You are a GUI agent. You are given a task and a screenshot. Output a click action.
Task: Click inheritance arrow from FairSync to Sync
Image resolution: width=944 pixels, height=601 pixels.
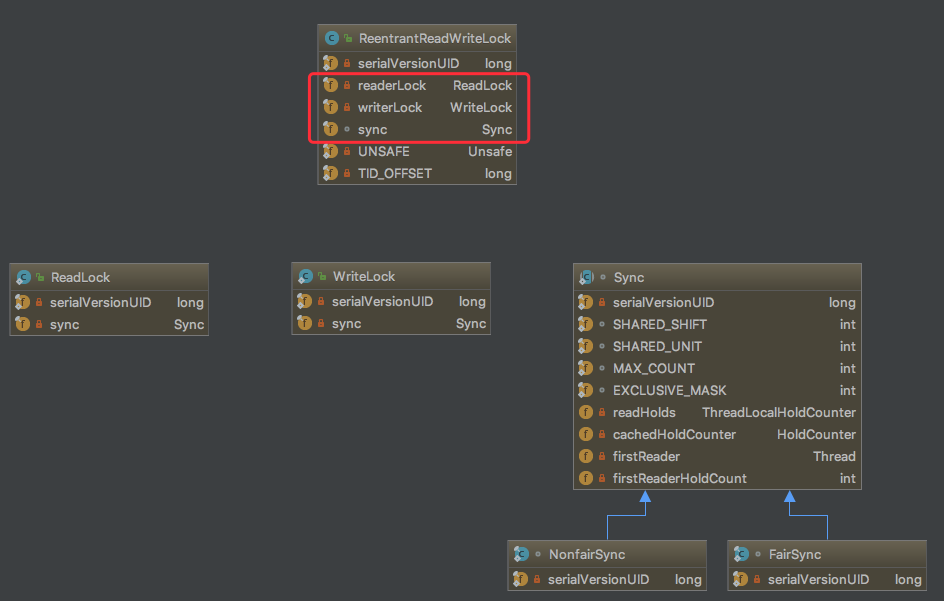click(x=809, y=515)
